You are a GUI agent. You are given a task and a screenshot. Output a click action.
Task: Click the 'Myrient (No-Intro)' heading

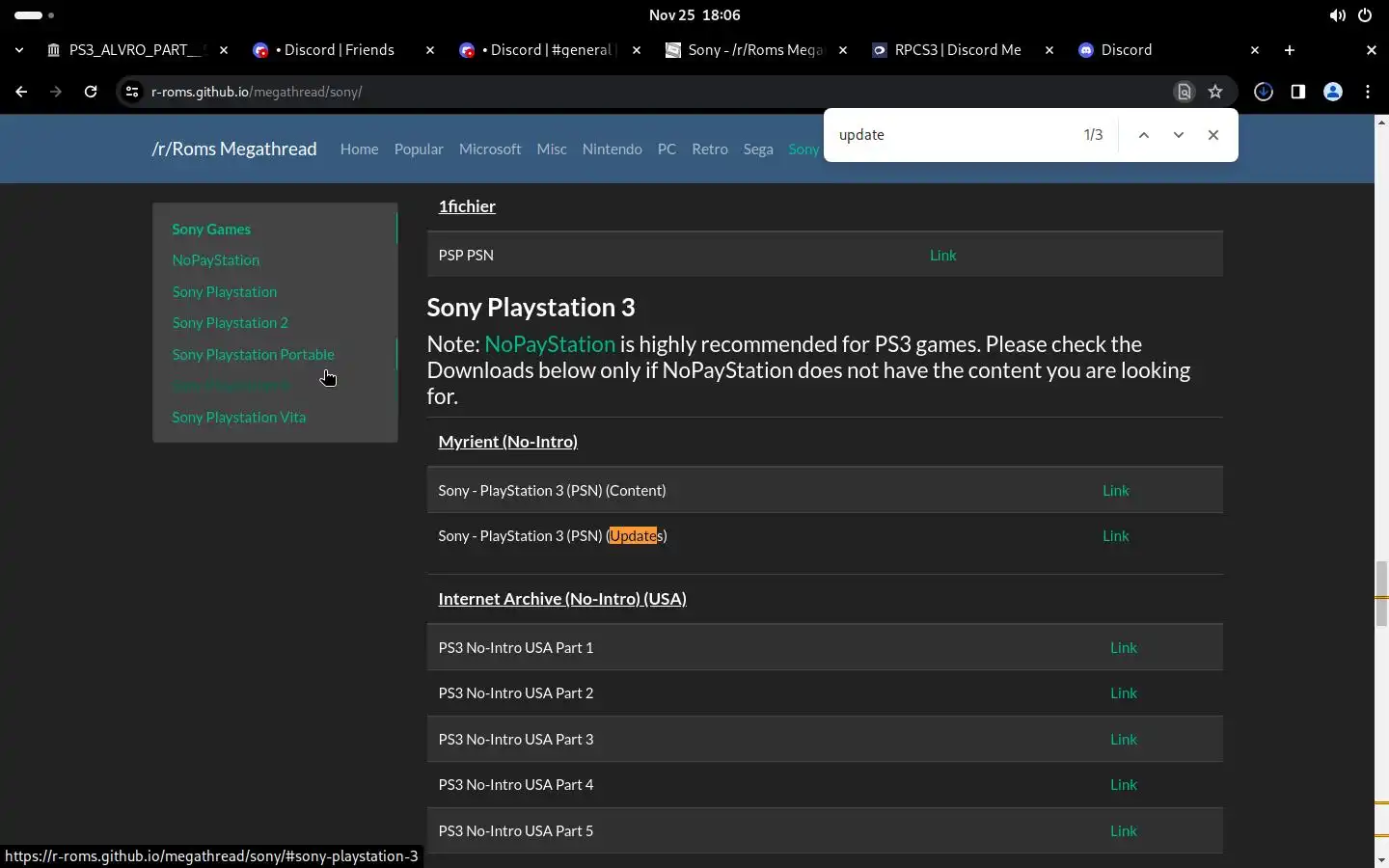(x=507, y=441)
